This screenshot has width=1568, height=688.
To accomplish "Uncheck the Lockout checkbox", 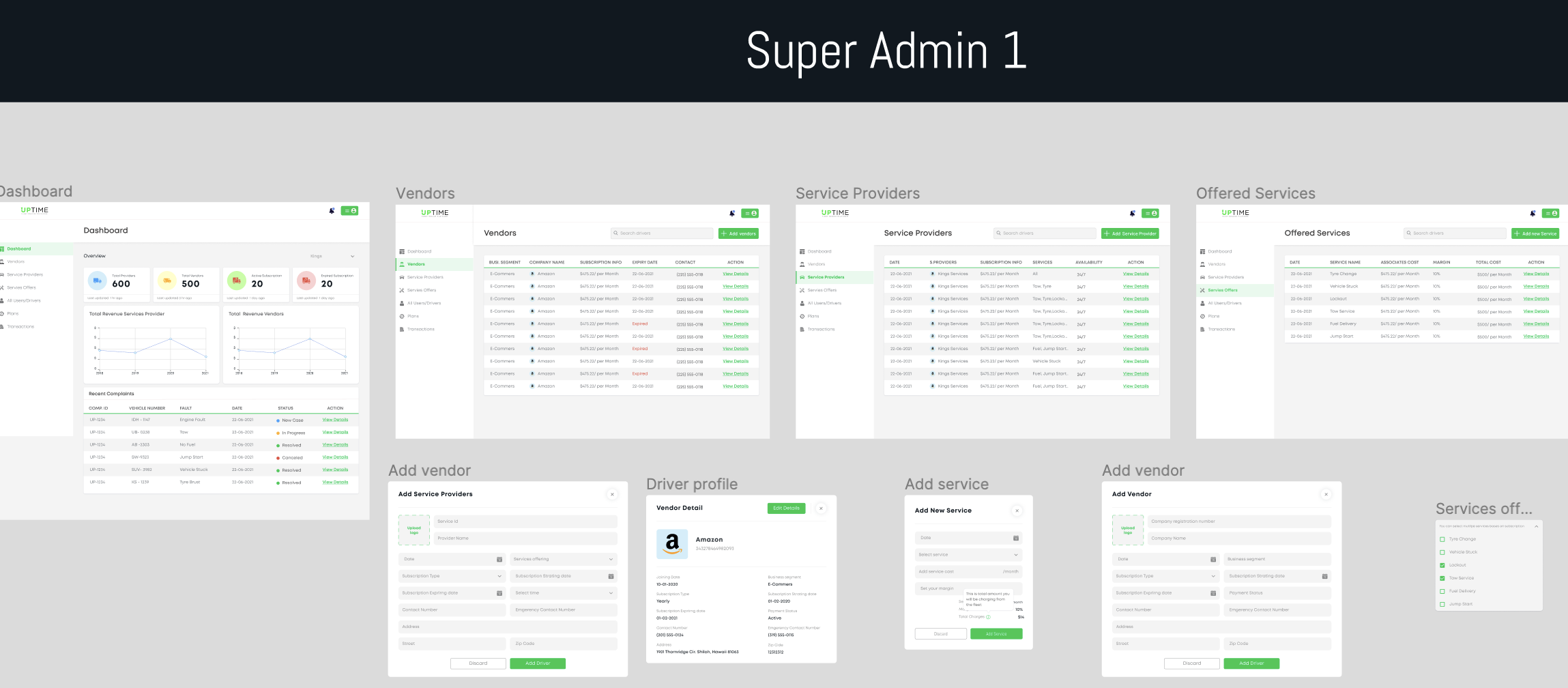I will [x=1442, y=565].
